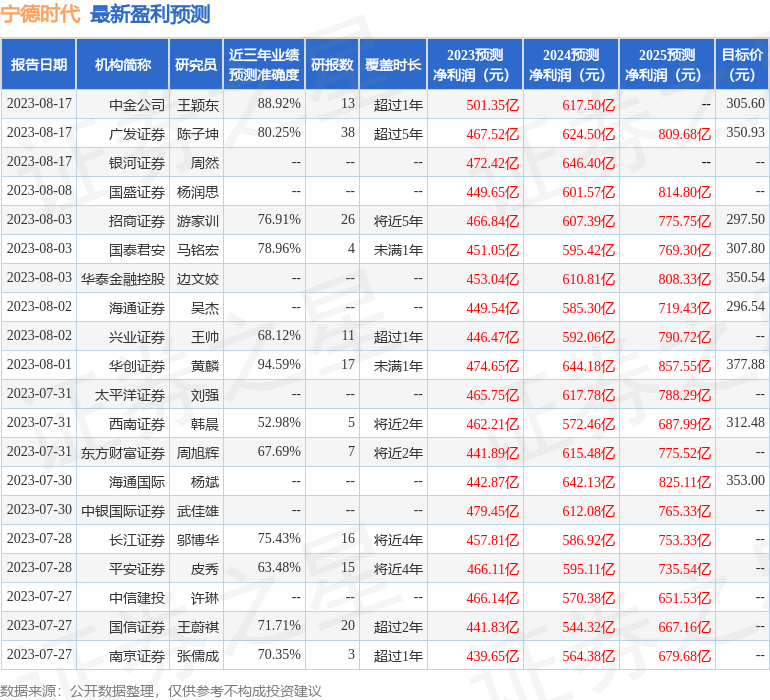Click the 覆盖时长 column header
770x700 pixels.
pyautogui.click(x=393, y=64)
